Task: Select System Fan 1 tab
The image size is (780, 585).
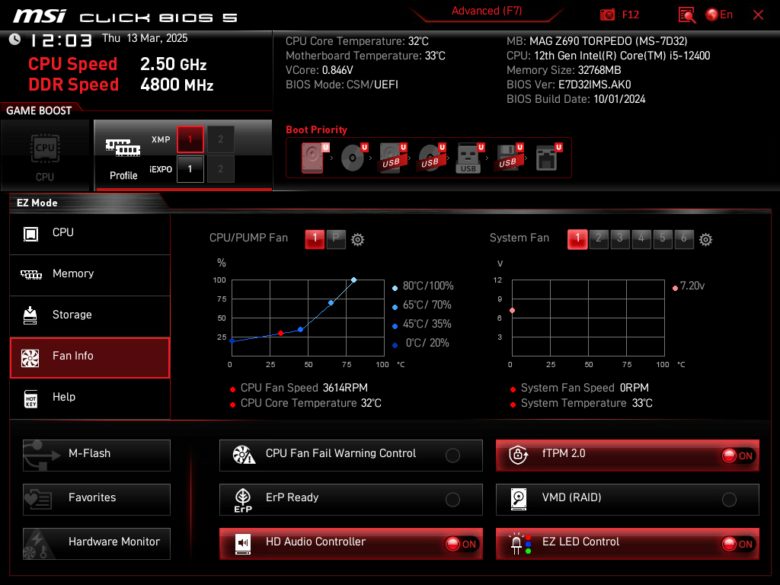Action: [577, 239]
